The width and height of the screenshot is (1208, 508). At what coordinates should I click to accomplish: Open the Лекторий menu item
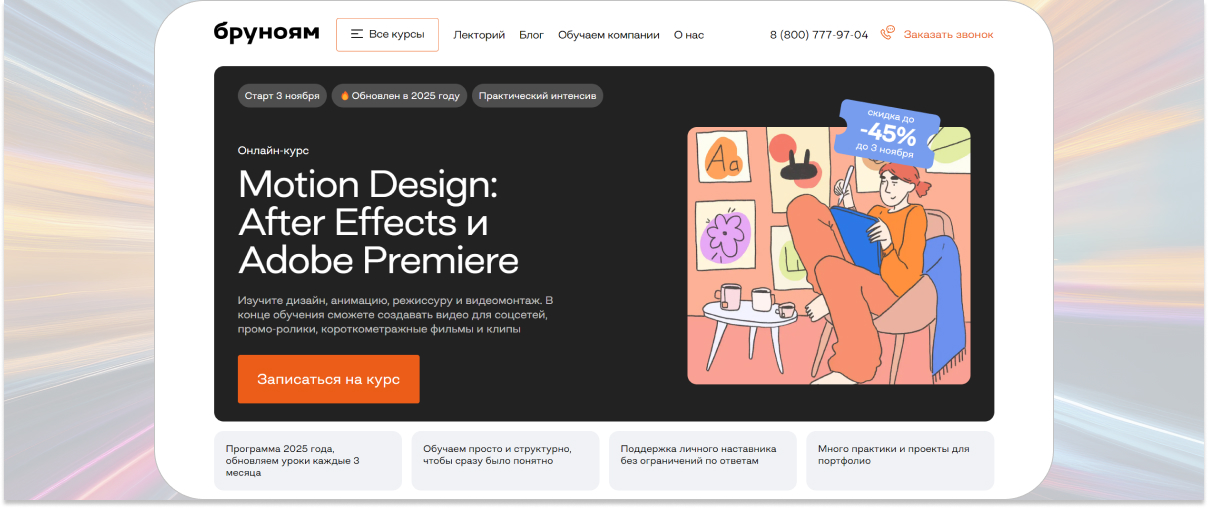(479, 35)
